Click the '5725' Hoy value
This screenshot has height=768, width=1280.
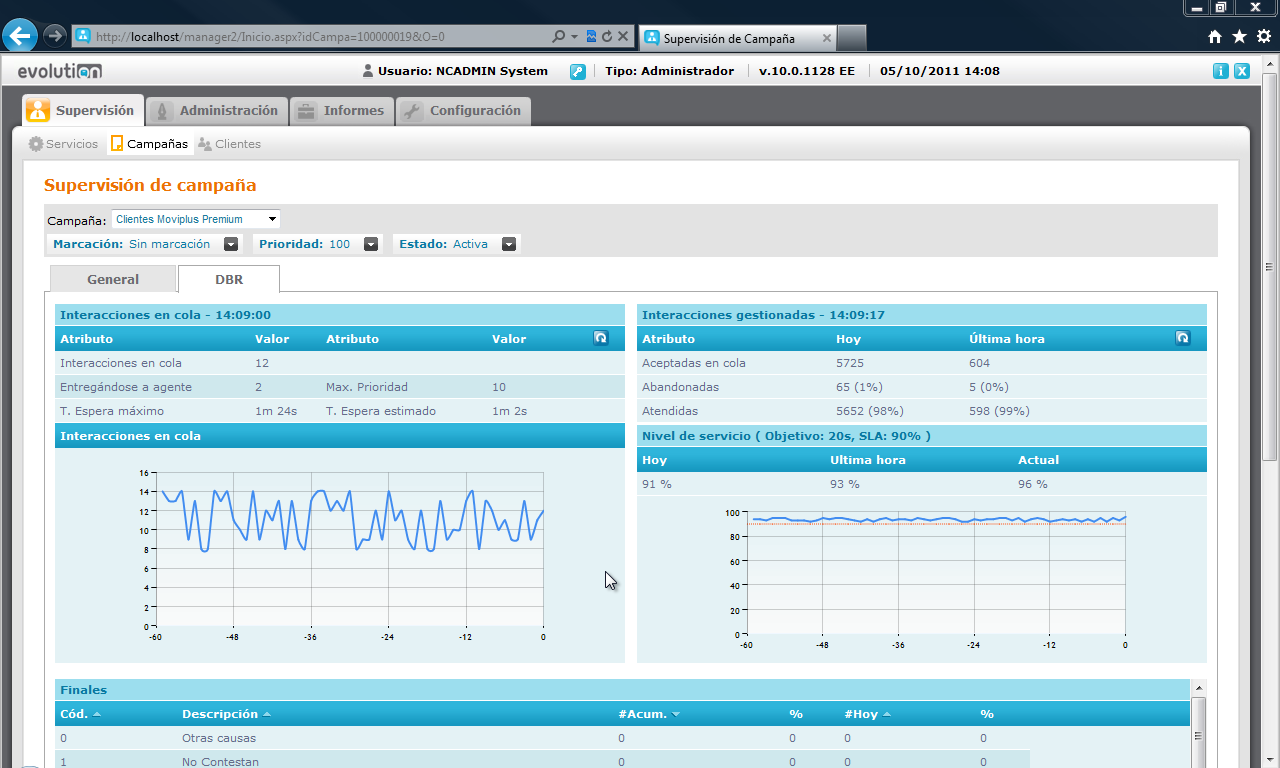click(x=849, y=363)
